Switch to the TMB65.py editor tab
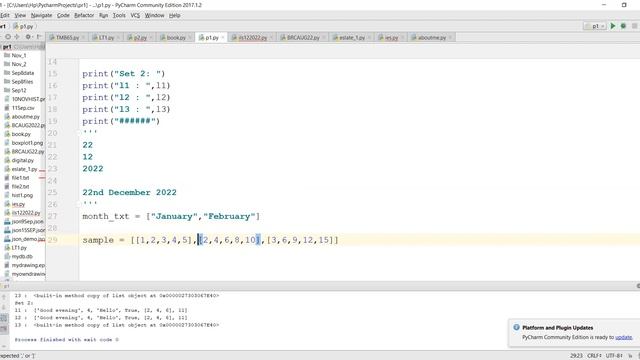The image size is (640, 360). (x=67, y=38)
